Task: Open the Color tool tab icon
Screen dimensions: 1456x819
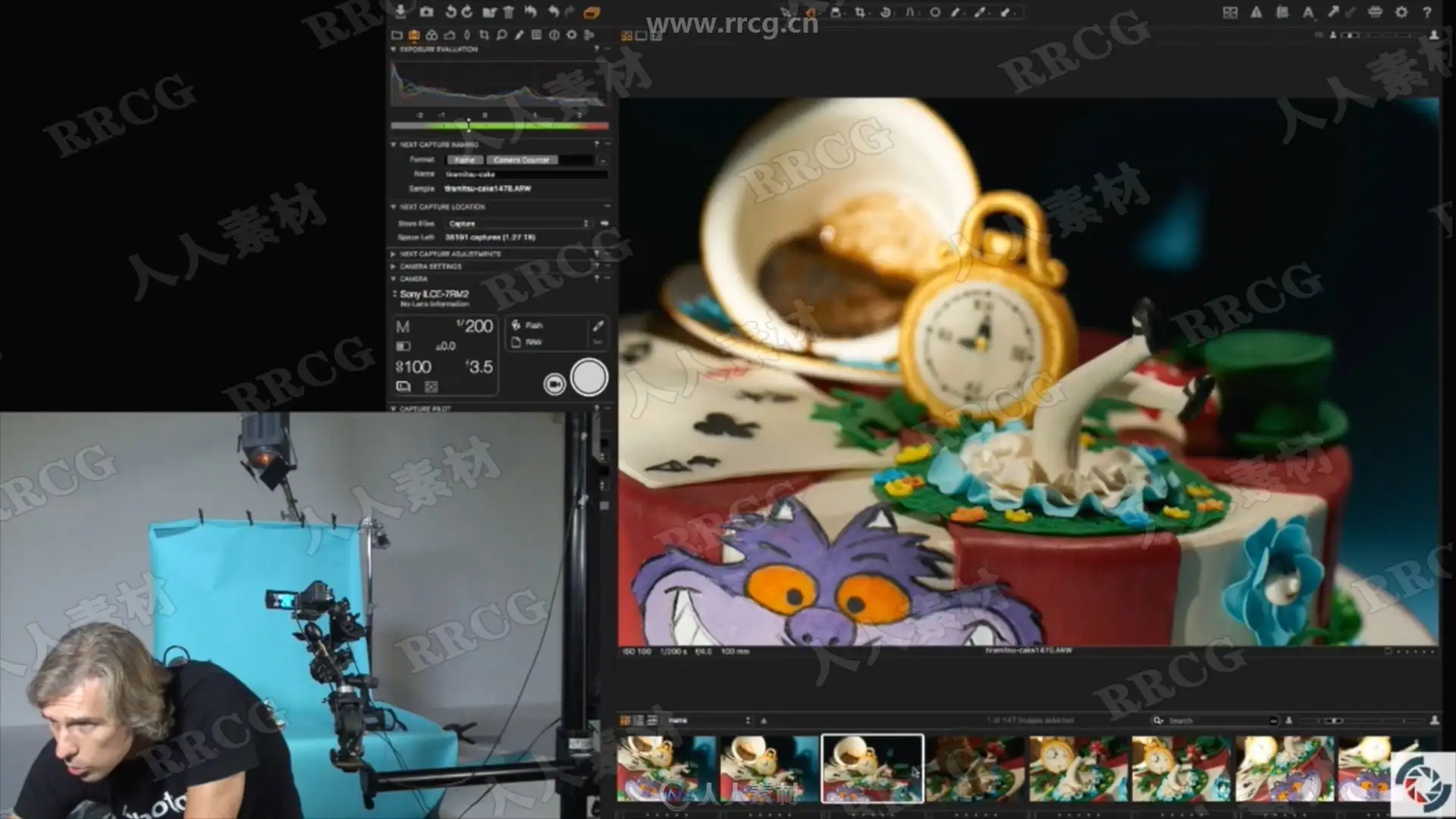Action: (x=431, y=35)
